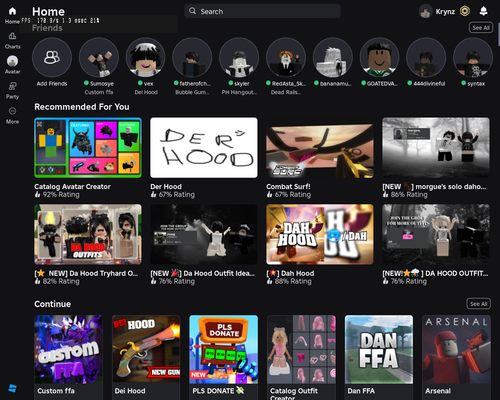The image size is (500, 400).
Task: Click the 92% Rating text
Action: (x=61, y=195)
